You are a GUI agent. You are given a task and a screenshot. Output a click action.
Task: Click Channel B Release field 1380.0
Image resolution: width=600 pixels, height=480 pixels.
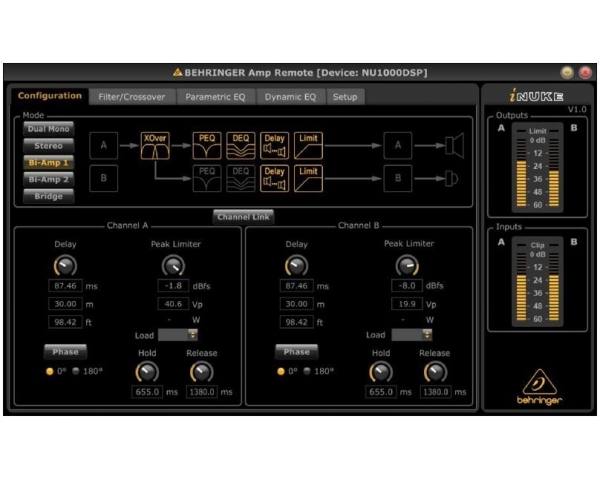click(435, 392)
